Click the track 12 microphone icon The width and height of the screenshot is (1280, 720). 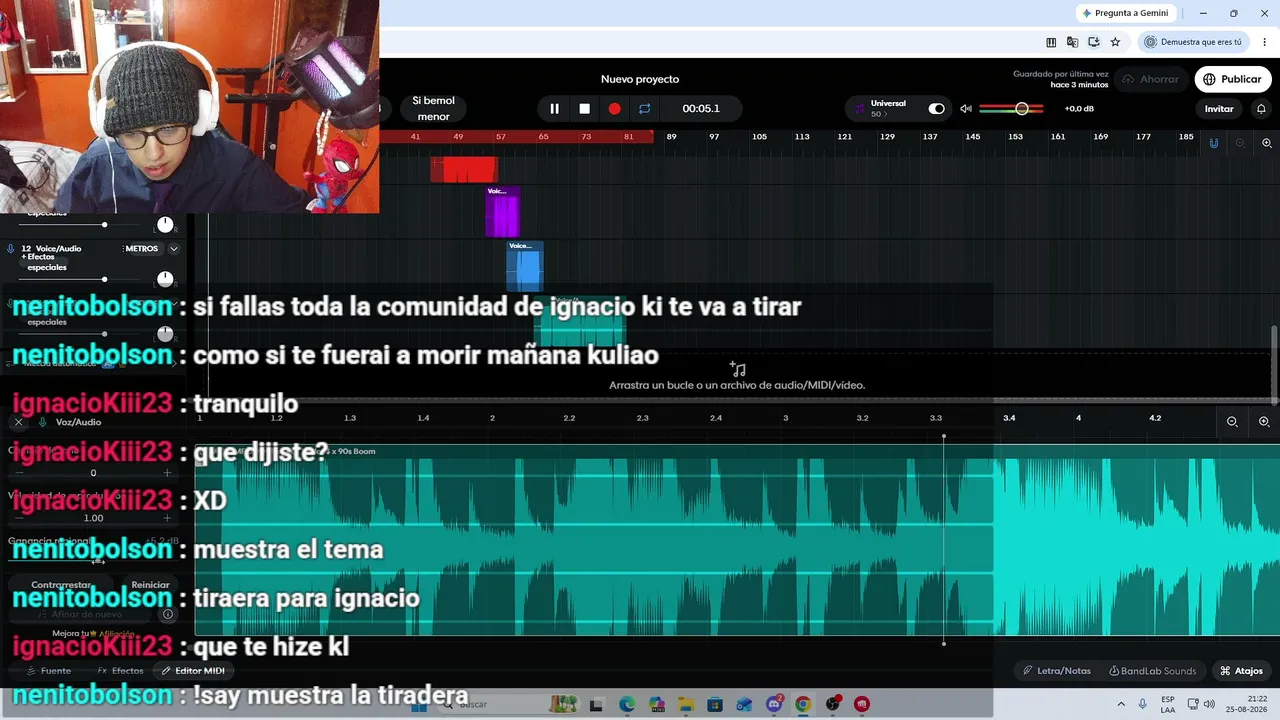pyautogui.click(x=11, y=249)
